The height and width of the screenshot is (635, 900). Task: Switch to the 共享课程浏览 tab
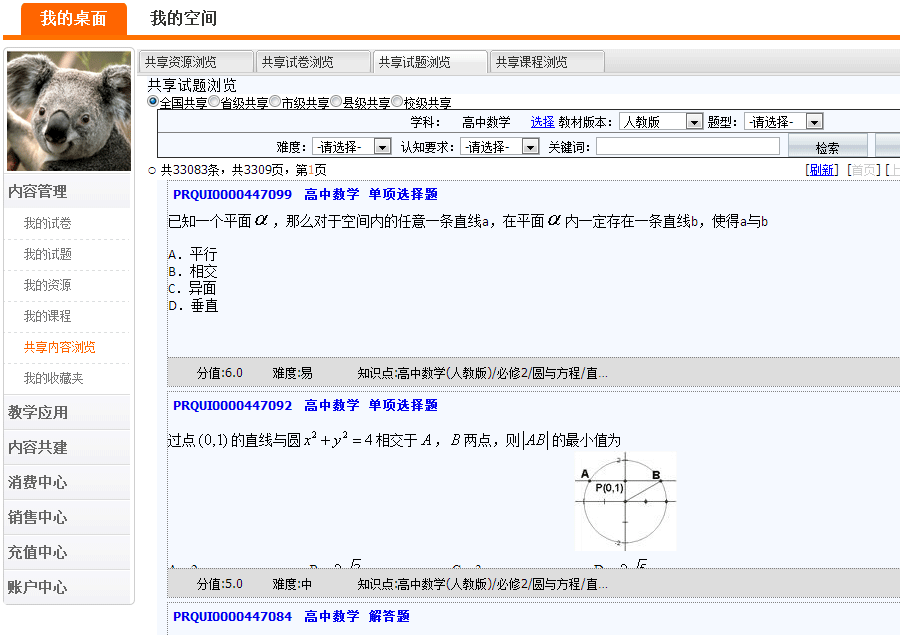point(546,62)
